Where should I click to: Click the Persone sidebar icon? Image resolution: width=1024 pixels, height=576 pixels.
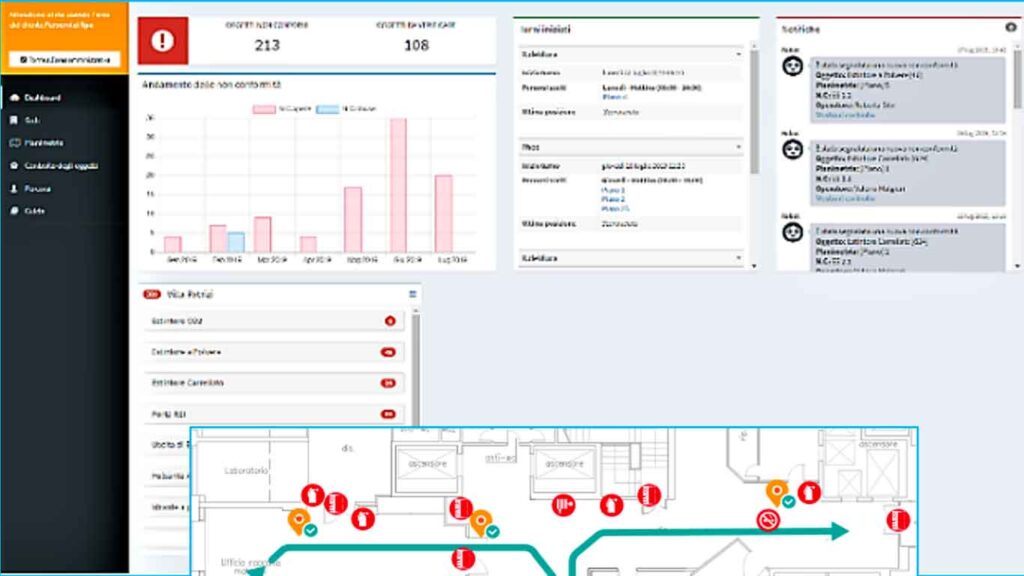click(x=14, y=188)
